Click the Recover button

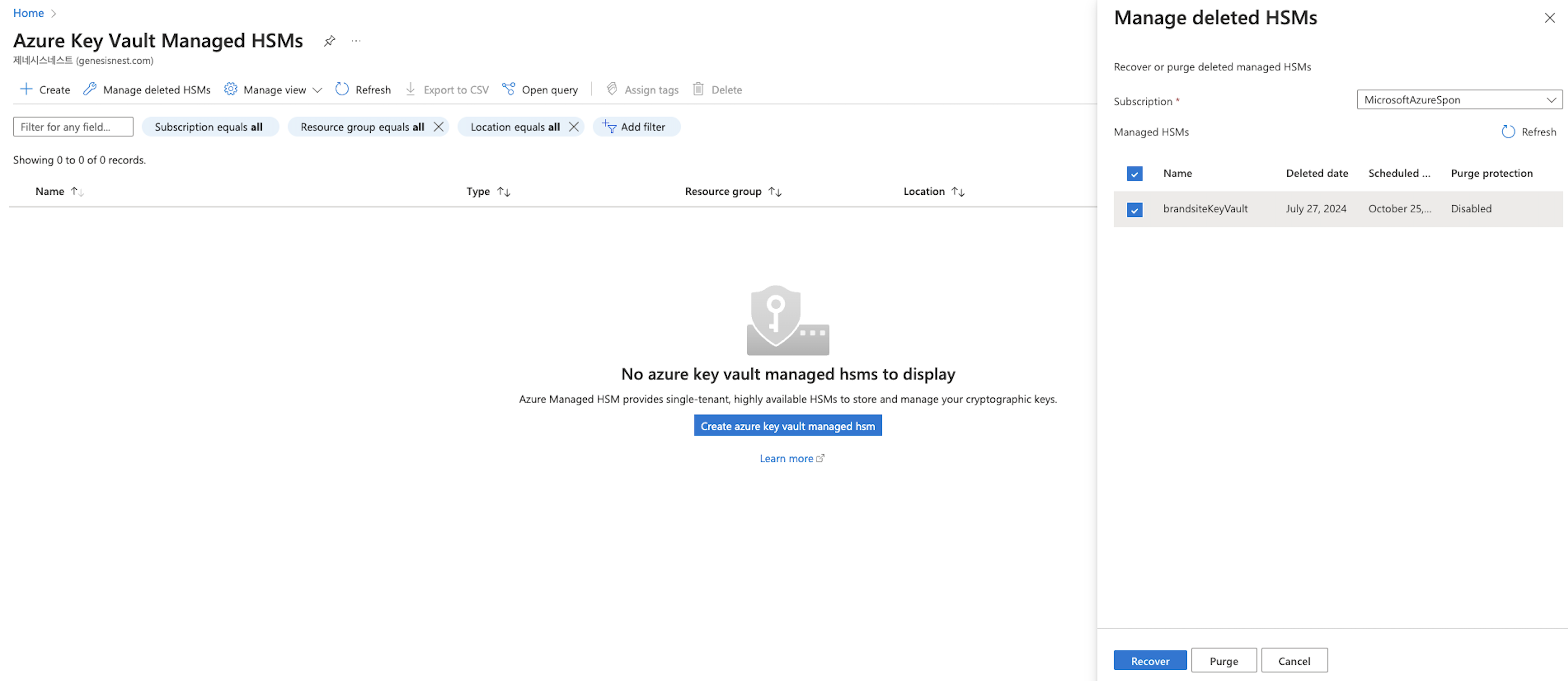(x=1150, y=661)
